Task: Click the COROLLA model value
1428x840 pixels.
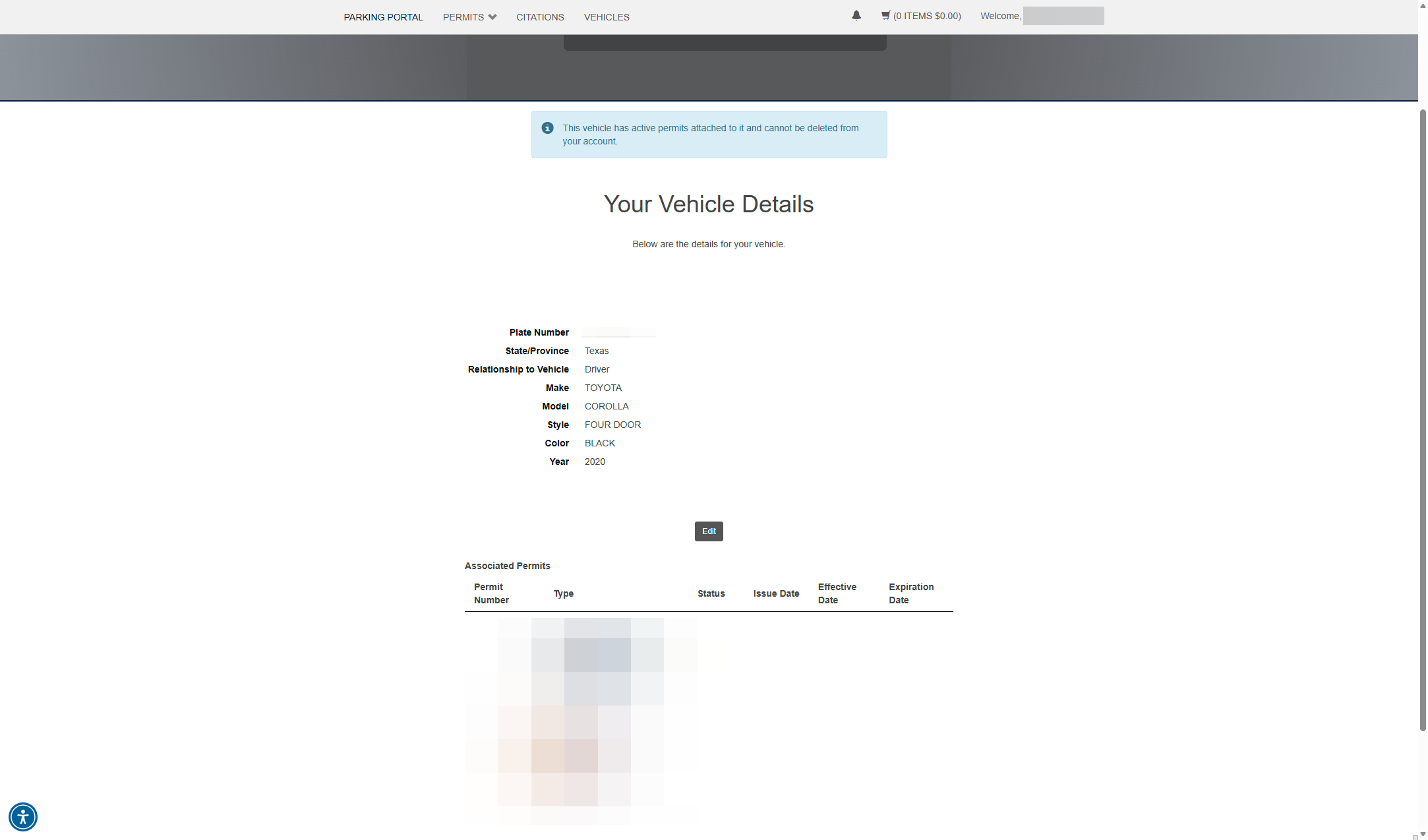Action: (607, 406)
